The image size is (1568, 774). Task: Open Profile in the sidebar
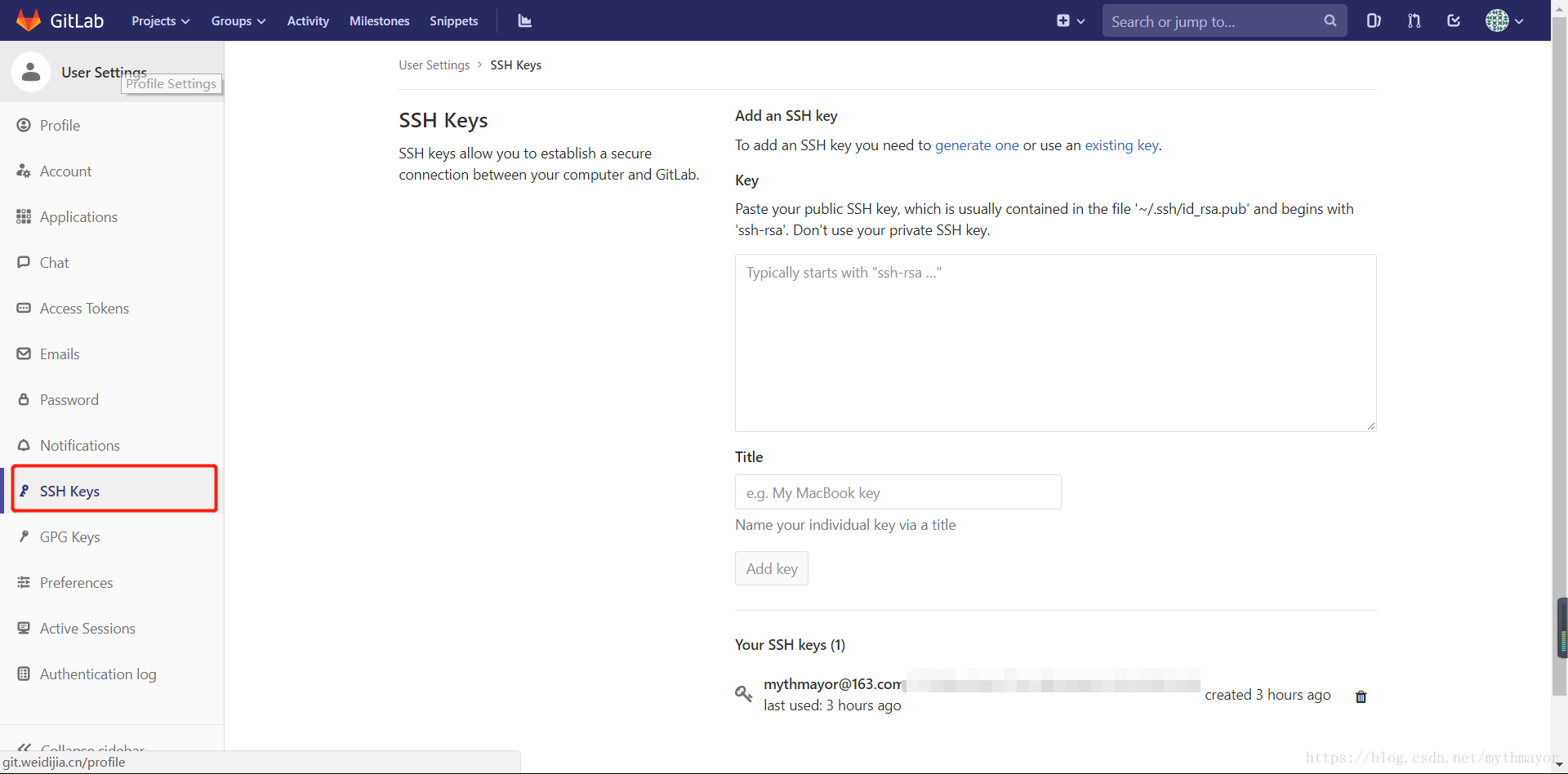(x=112, y=125)
